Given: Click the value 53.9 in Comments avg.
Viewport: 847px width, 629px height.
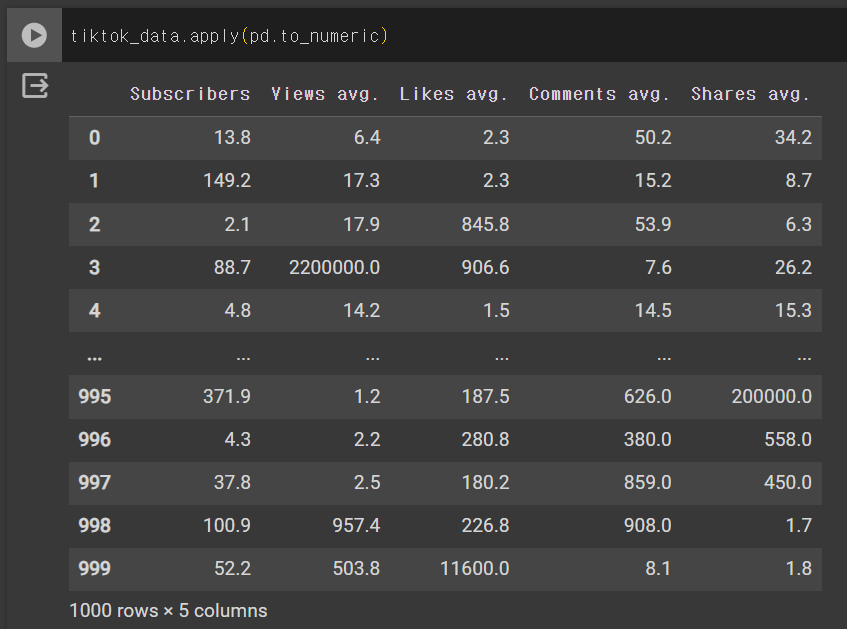Looking at the screenshot, I should click(x=653, y=224).
